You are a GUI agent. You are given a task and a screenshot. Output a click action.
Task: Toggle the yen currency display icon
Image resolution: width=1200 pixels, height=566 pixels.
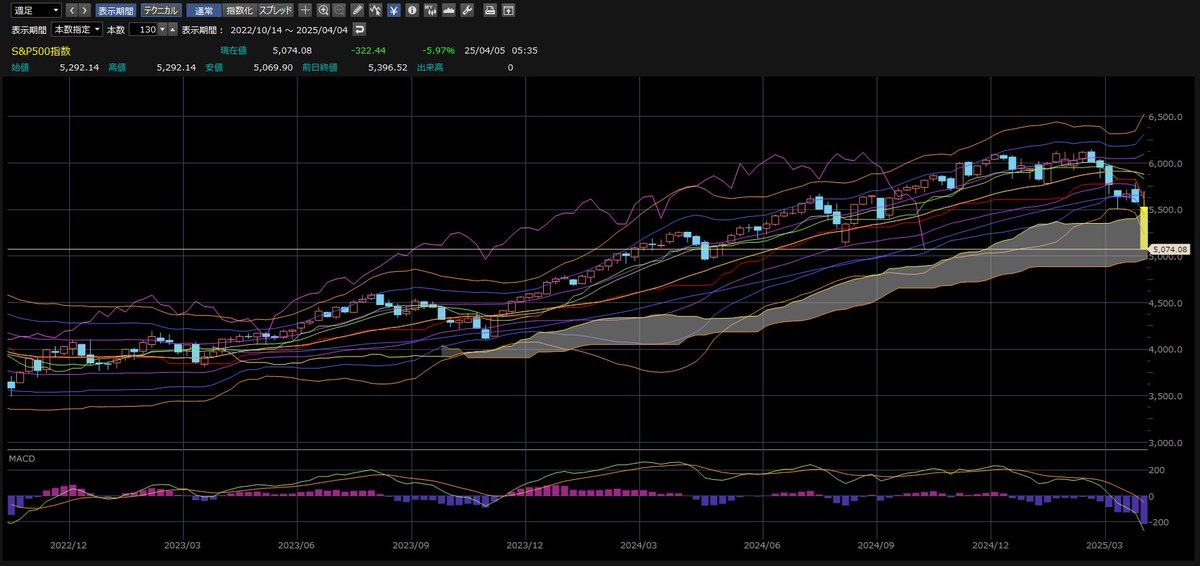point(394,10)
